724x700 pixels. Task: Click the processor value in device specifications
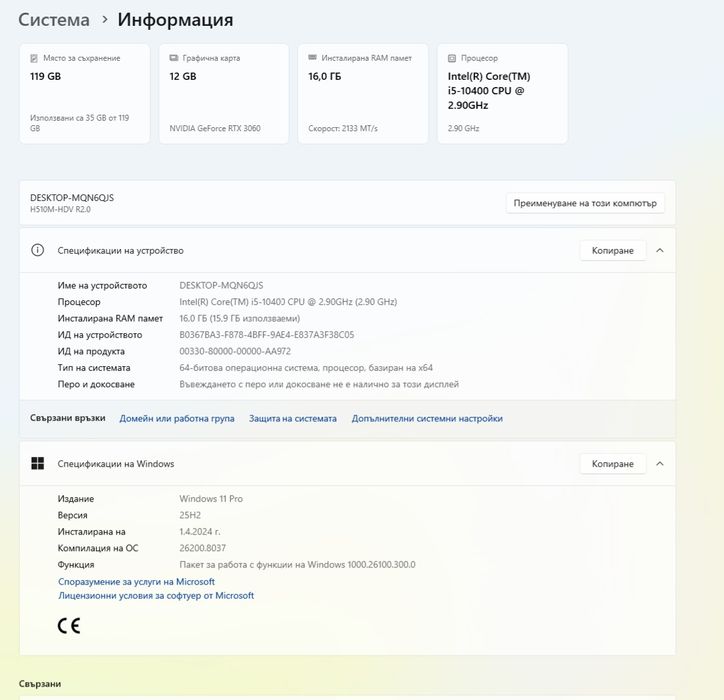point(288,302)
